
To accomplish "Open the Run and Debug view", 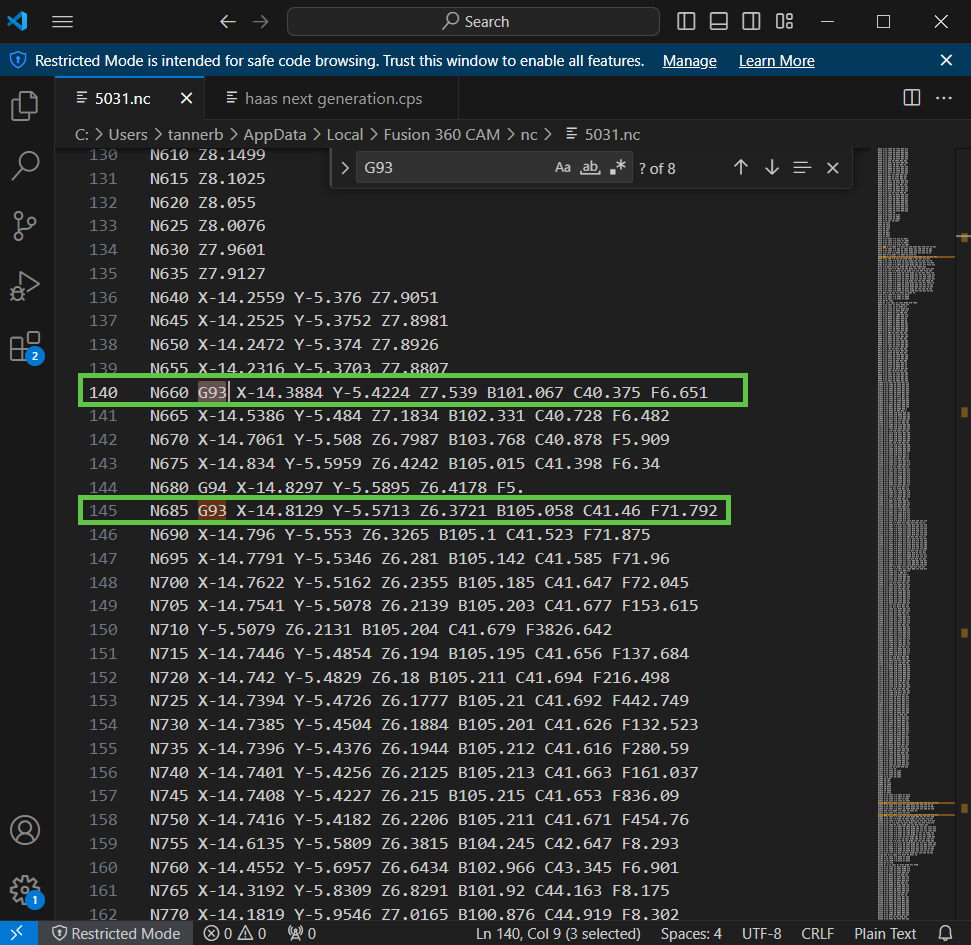I will coord(25,286).
